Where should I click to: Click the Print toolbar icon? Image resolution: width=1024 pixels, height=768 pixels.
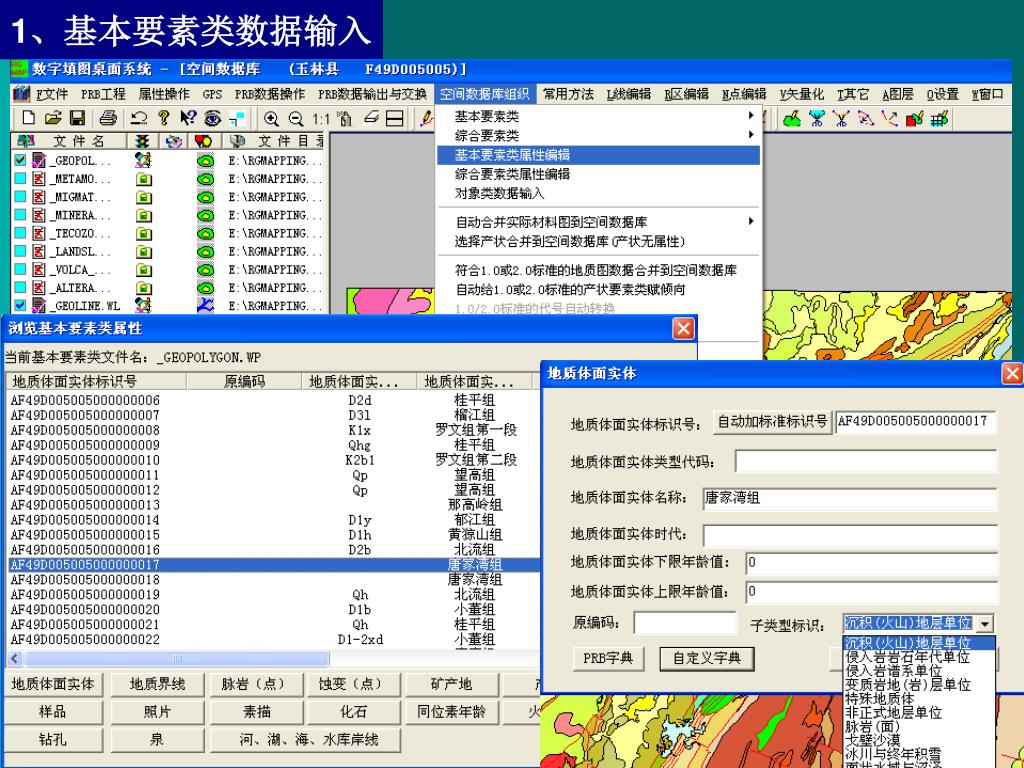[108, 118]
